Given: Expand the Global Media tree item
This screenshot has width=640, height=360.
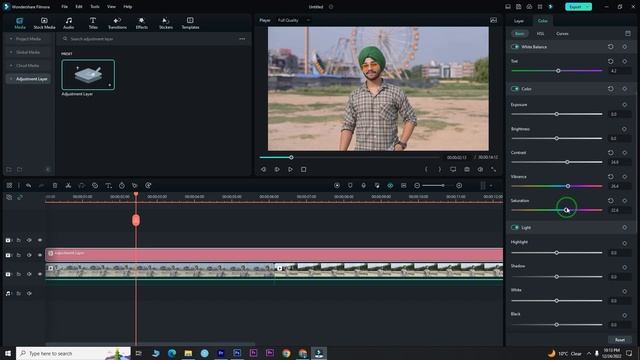Looking at the screenshot, I should coord(11,52).
